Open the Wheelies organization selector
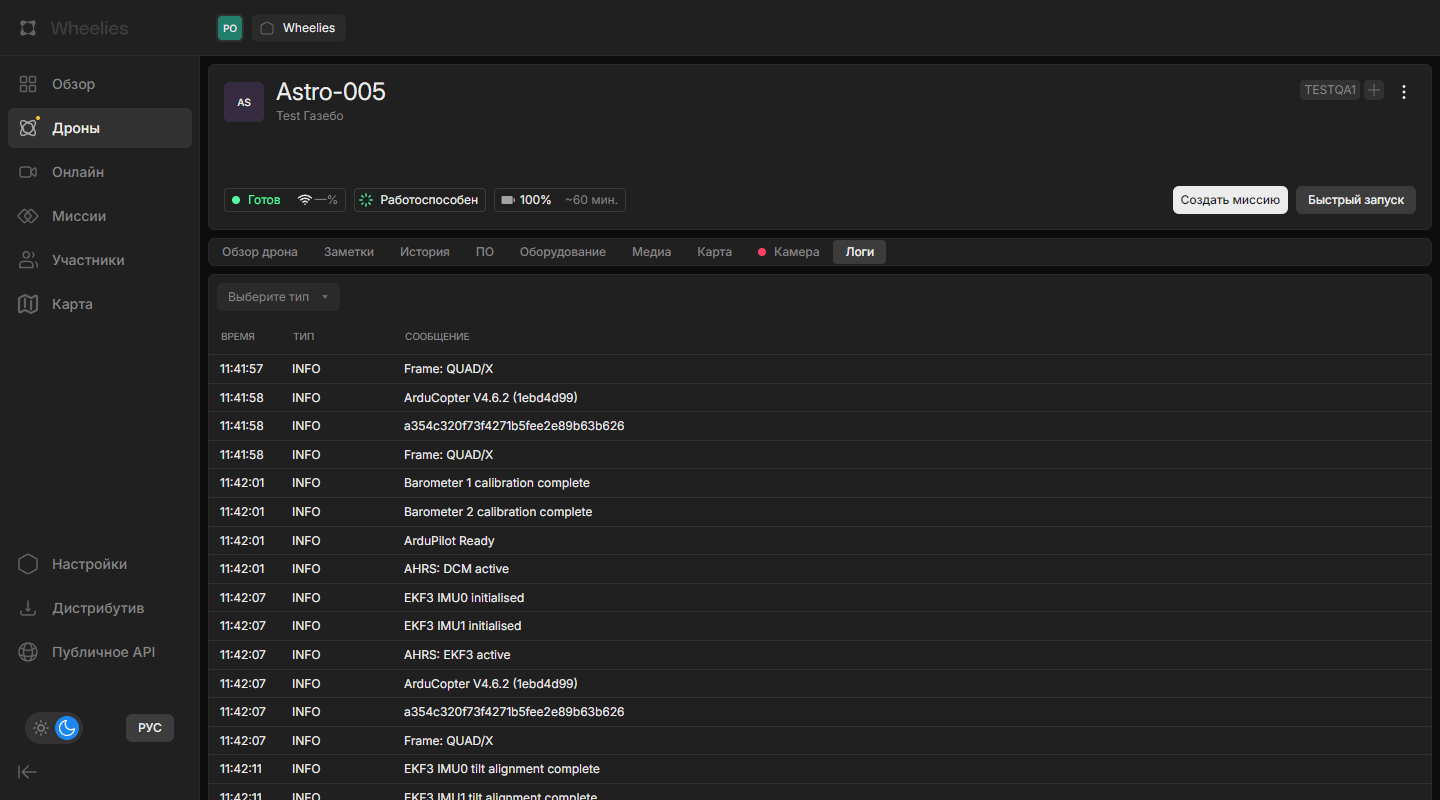Screen dimensions: 1440x800 299,28
